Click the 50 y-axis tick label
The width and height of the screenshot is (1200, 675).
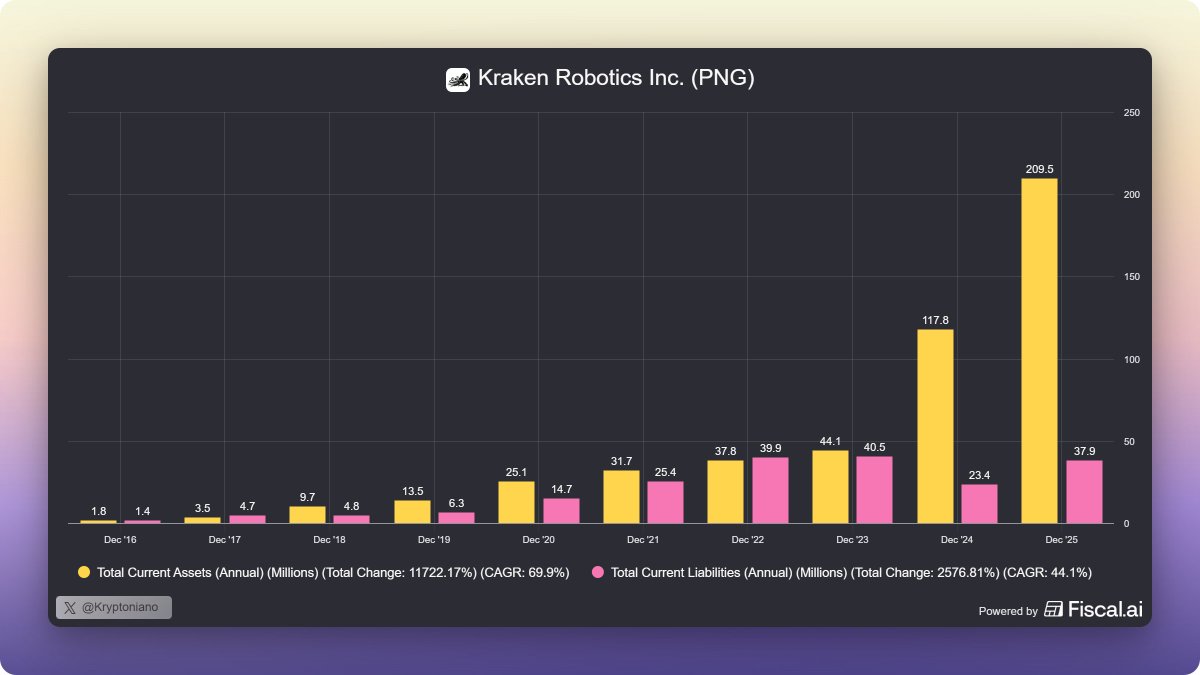[1129, 441]
